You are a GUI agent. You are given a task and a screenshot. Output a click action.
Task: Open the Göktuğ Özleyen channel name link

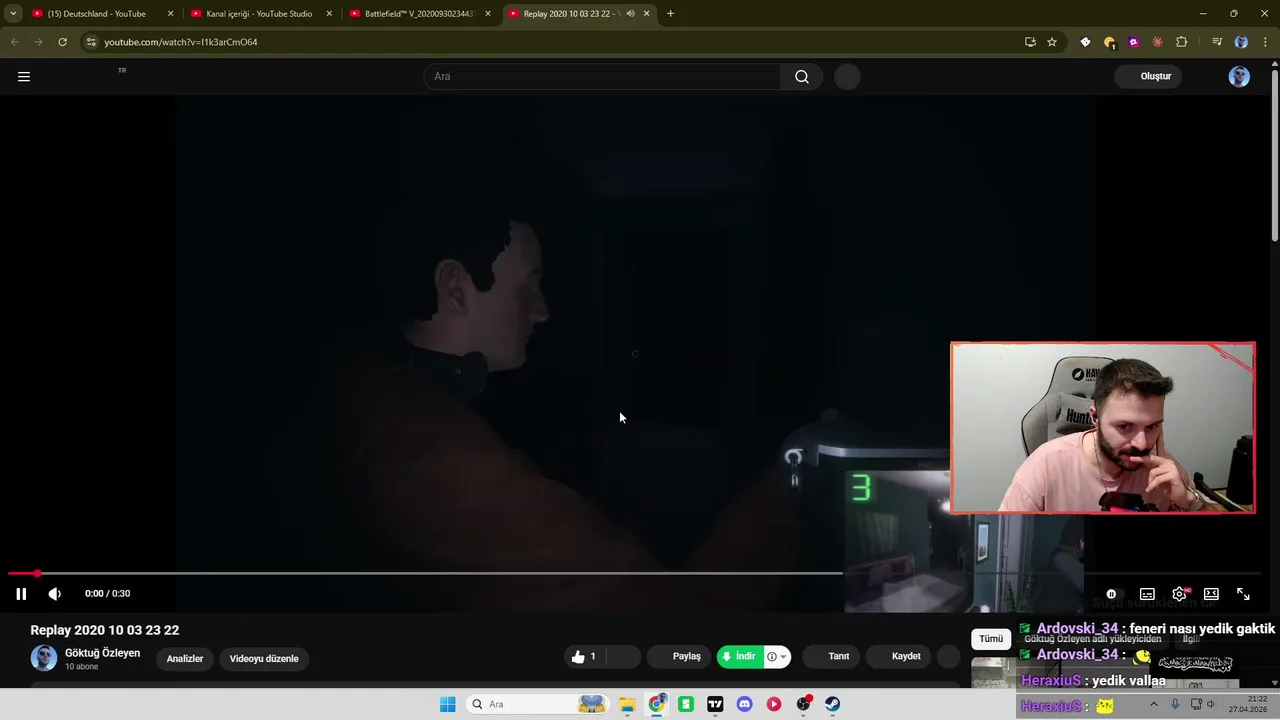102,653
